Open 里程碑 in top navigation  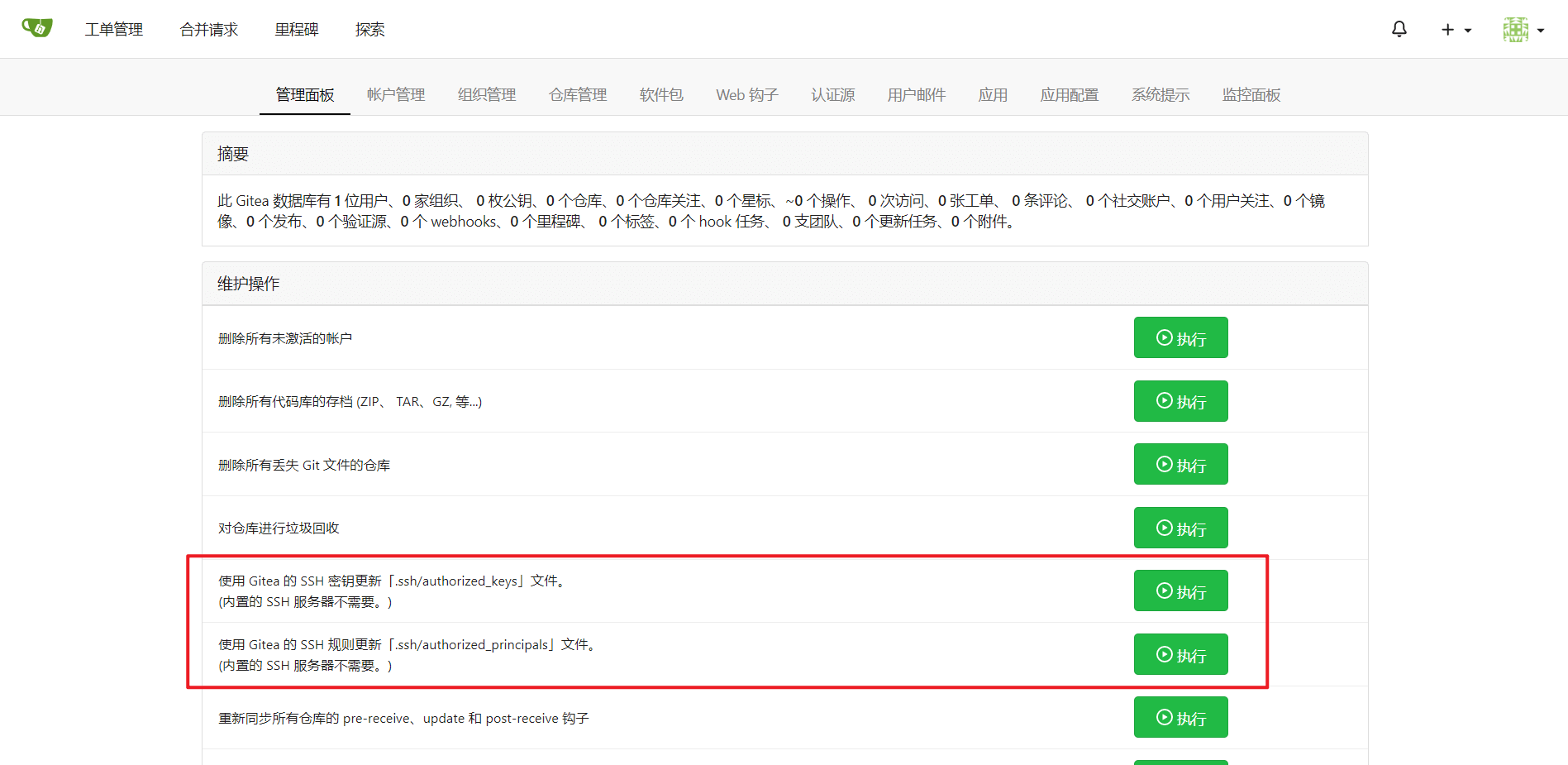click(297, 30)
